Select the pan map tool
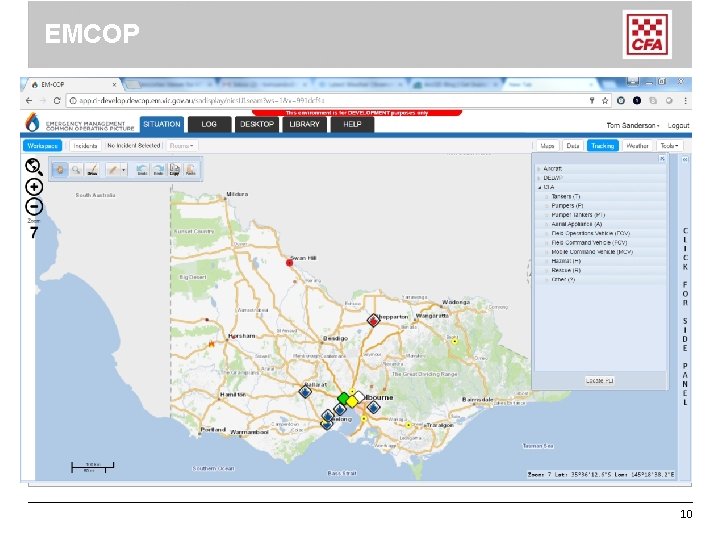Screen dimensions: 720x540 [x=60, y=170]
